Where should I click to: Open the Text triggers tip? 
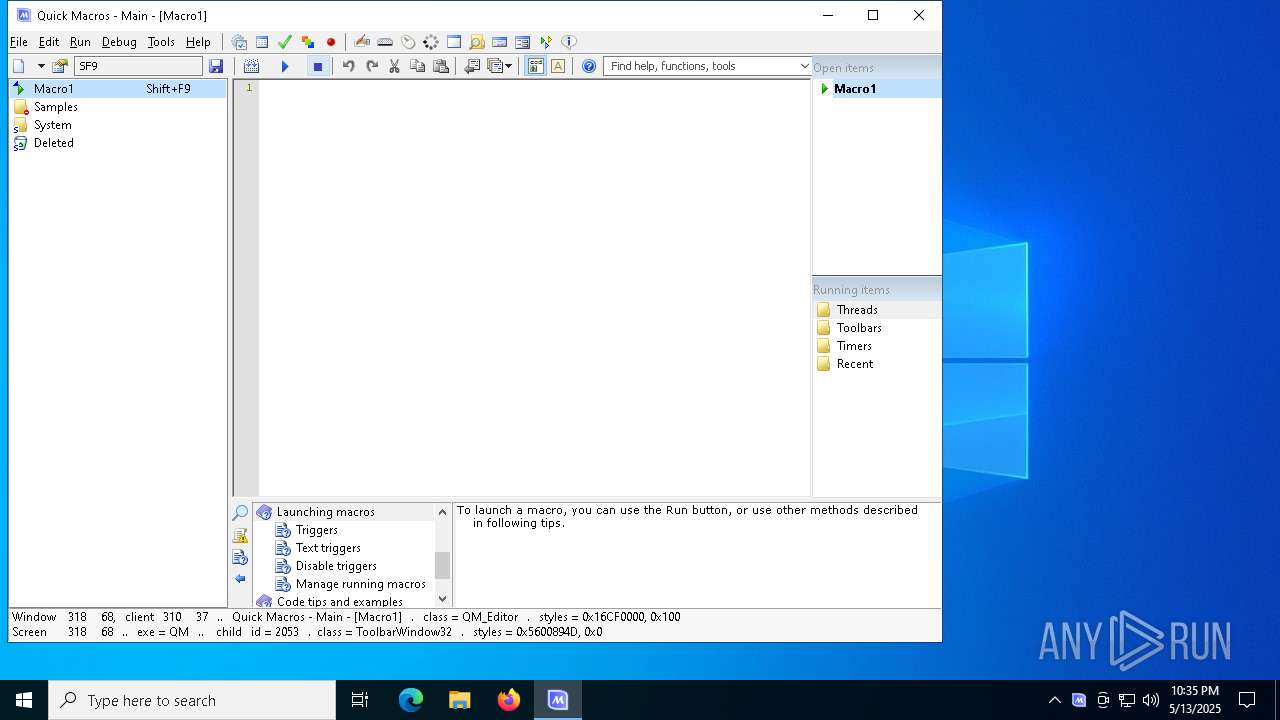pos(328,548)
